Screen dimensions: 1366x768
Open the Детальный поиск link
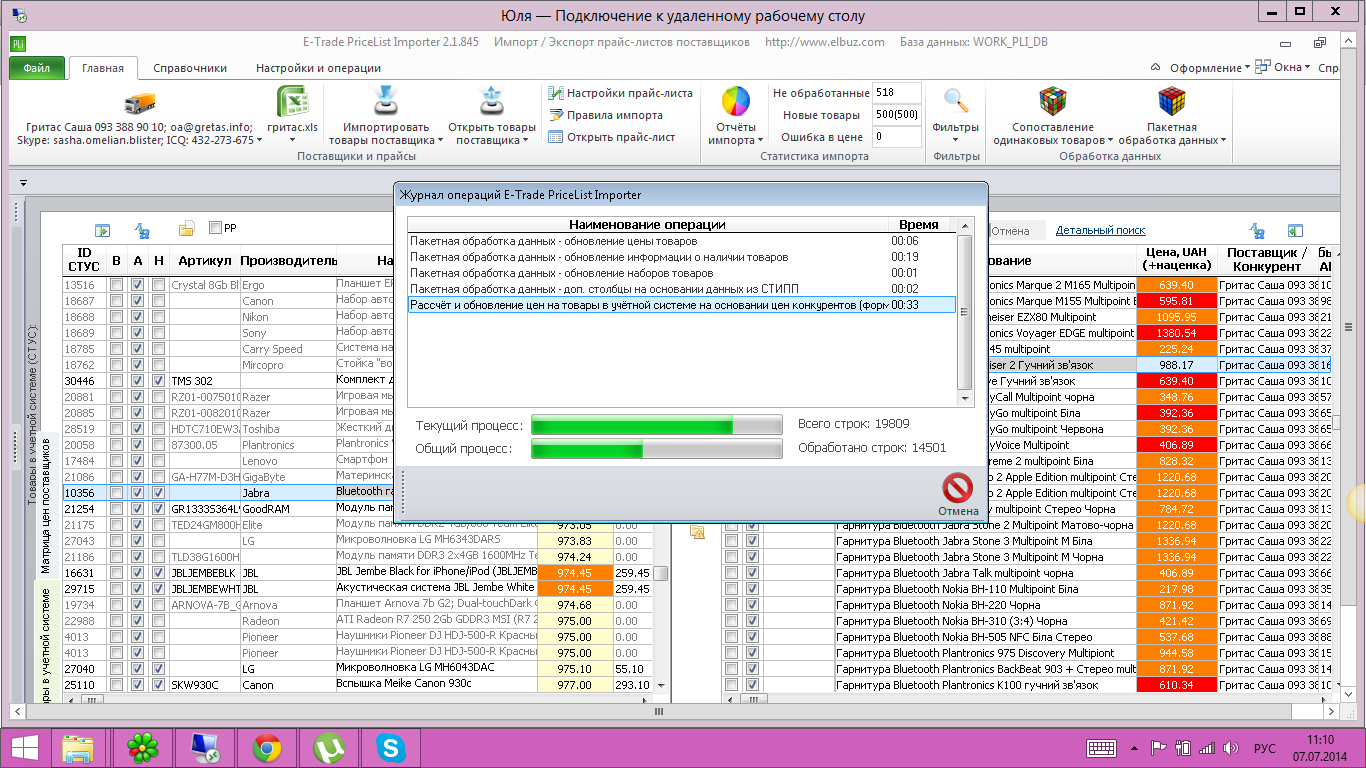(1101, 231)
